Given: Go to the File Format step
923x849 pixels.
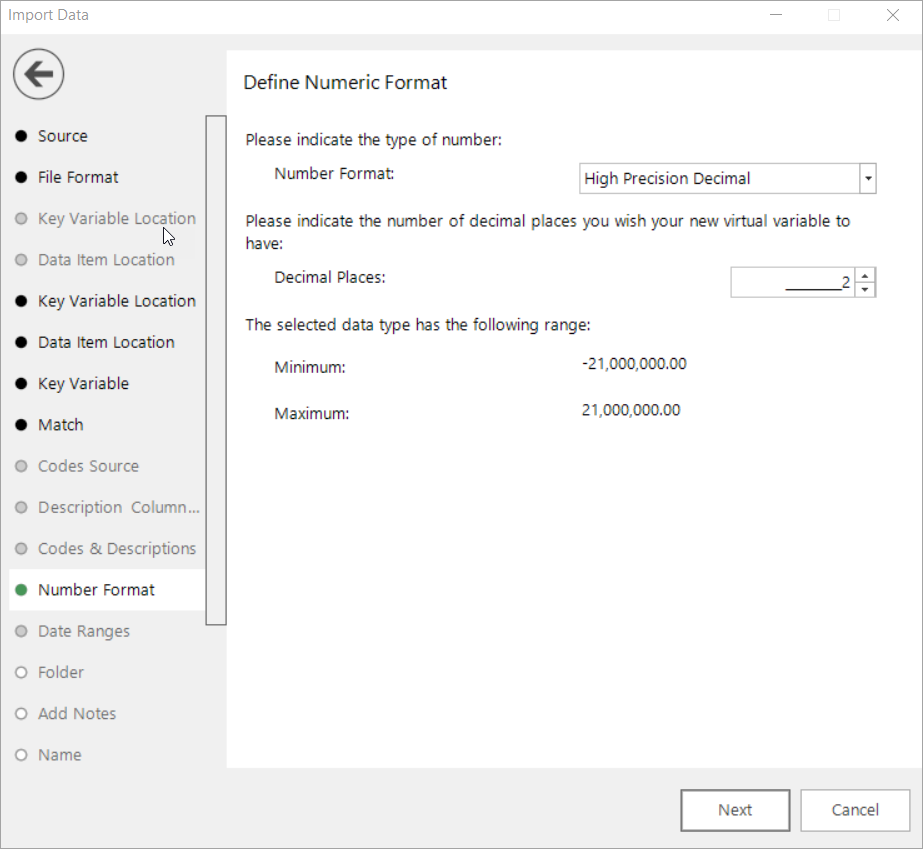Looking at the screenshot, I should (x=78, y=177).
